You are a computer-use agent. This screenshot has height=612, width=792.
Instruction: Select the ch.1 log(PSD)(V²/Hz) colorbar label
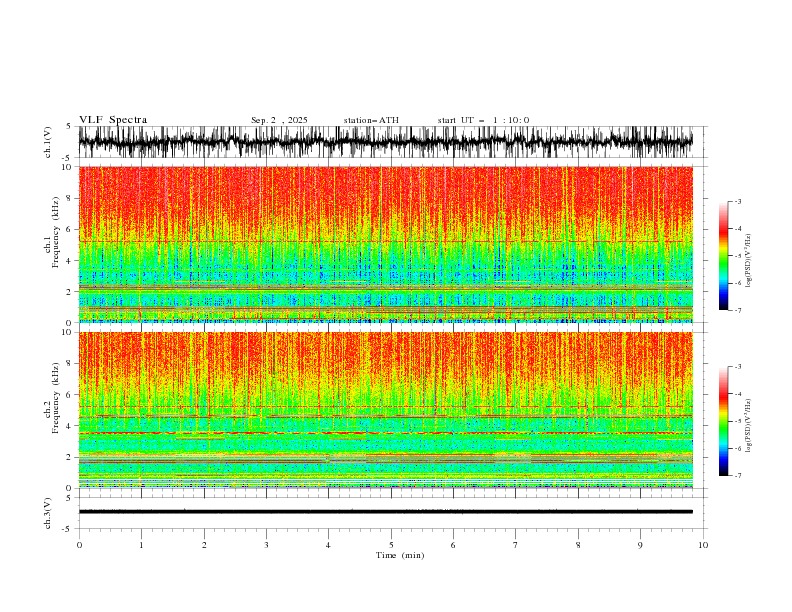pyautogui.click(x=749, y=261)
